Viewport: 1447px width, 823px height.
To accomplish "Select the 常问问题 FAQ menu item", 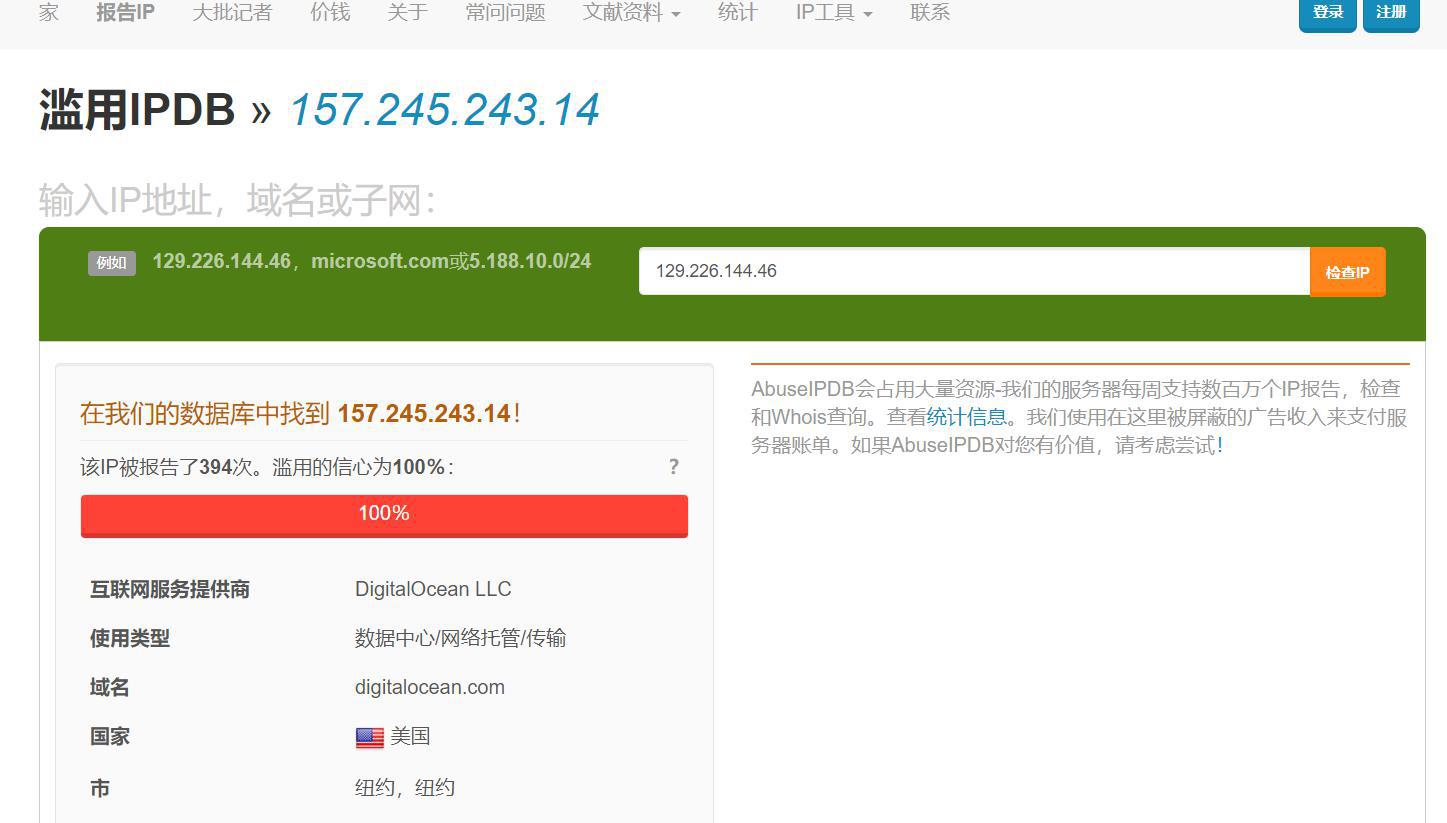I will pos(505,13).
